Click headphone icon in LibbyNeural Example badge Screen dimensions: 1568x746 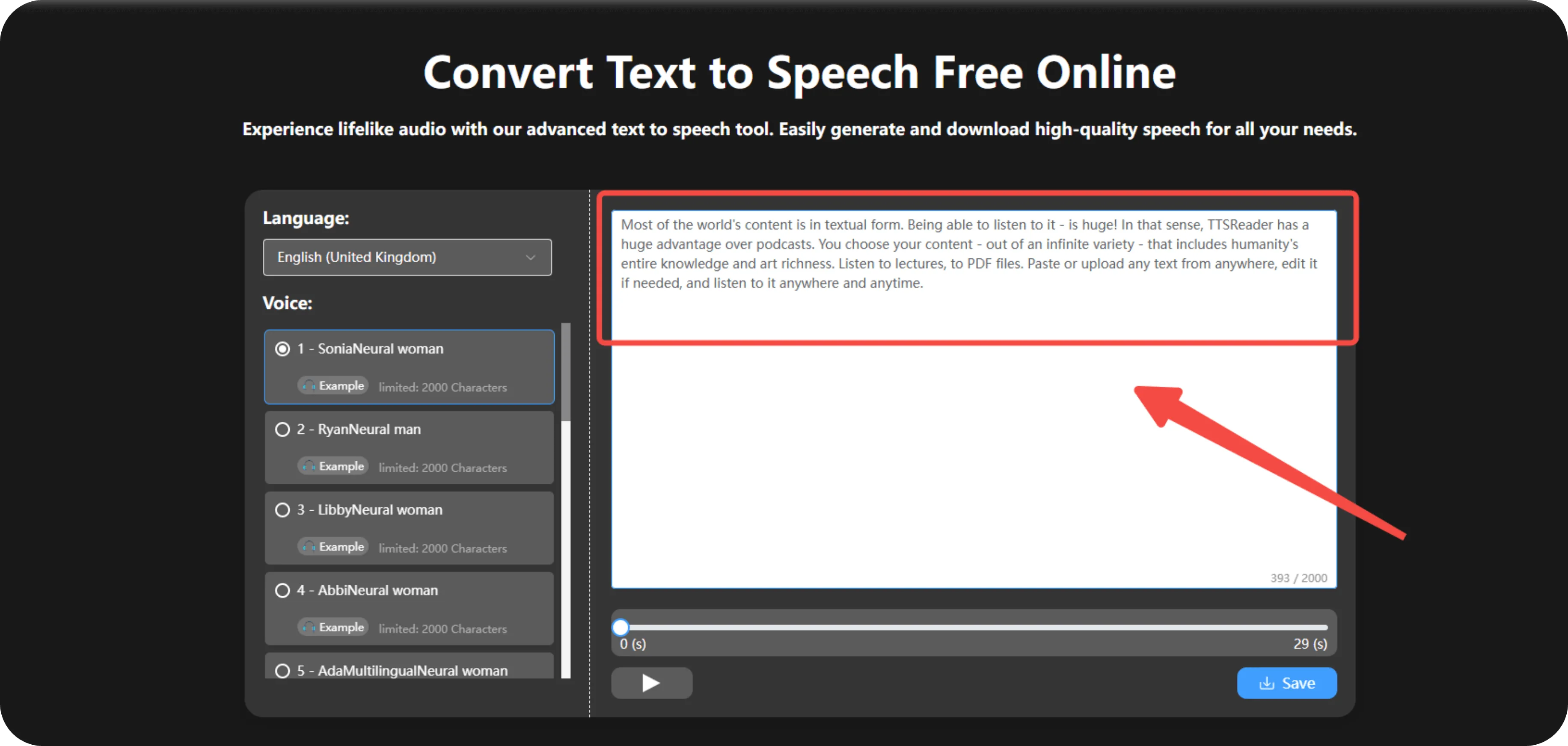[x=309, y=546]
